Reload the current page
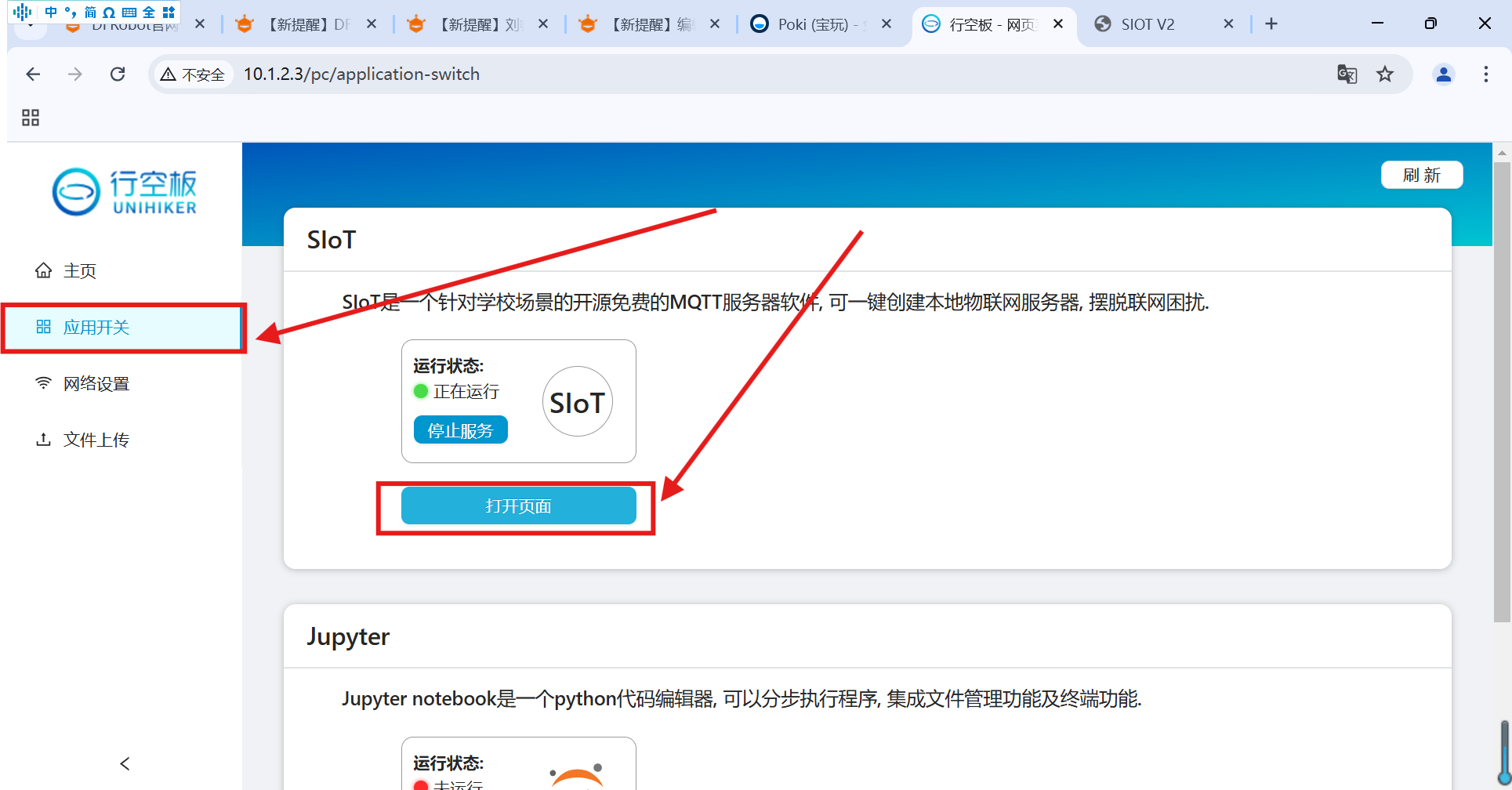Screen dimensions: 1512x790 point(118,74)
